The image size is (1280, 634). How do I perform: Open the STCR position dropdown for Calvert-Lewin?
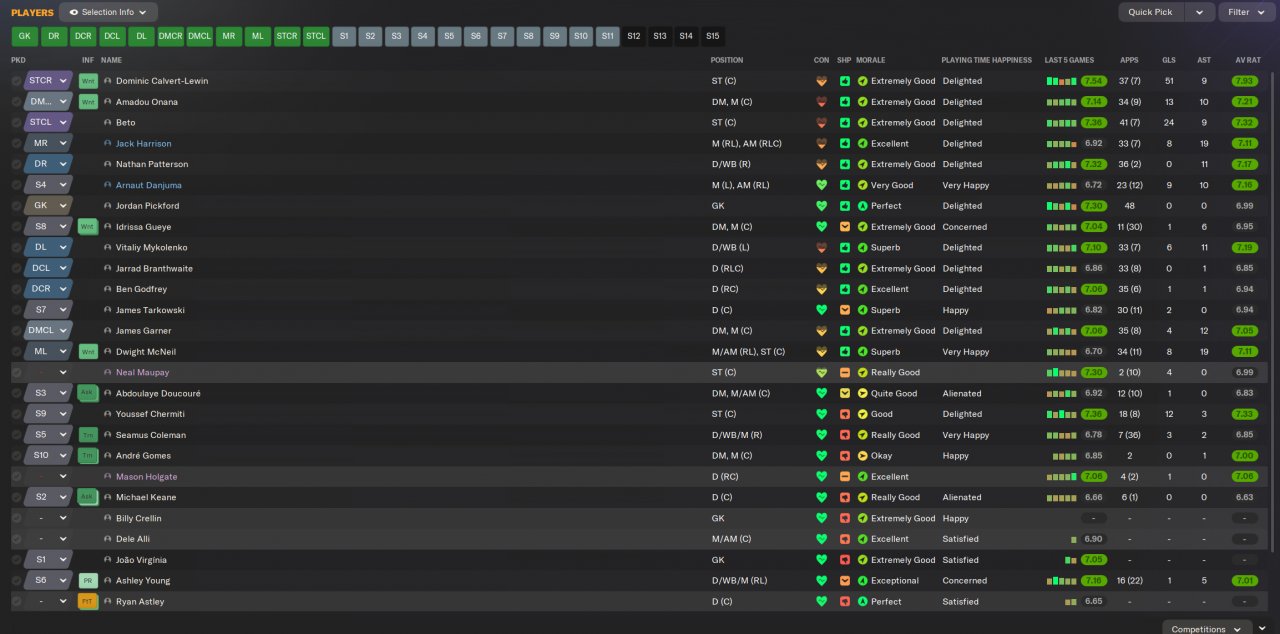pos(48,81)
